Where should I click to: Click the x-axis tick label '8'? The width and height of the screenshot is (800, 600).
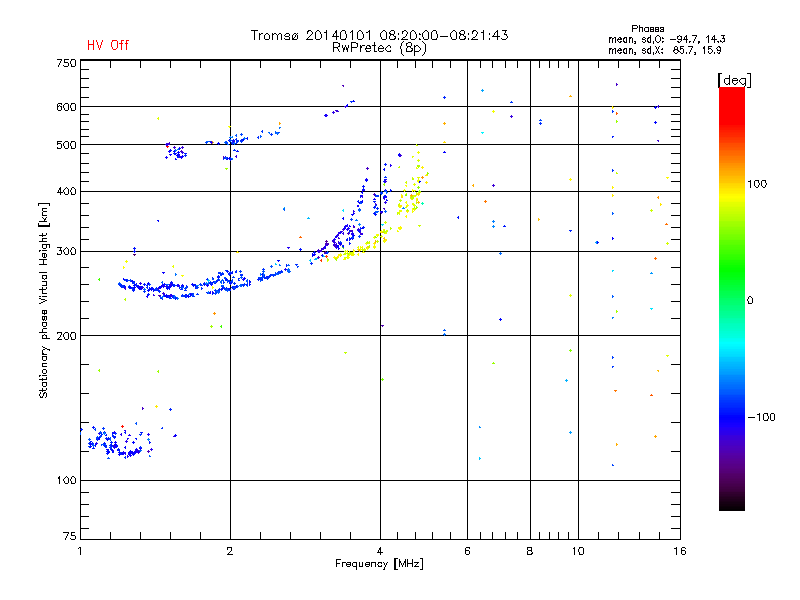[x=530, y=551]
